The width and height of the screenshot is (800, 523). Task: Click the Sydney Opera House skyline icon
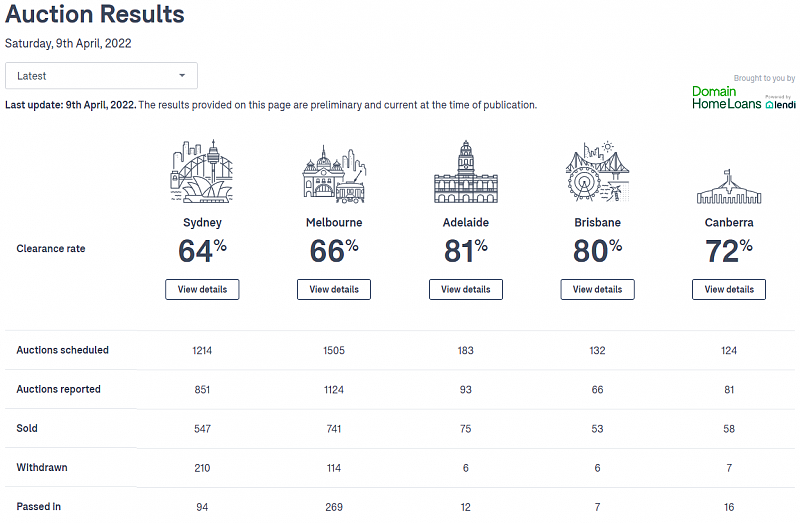click(x=202, y=171)
